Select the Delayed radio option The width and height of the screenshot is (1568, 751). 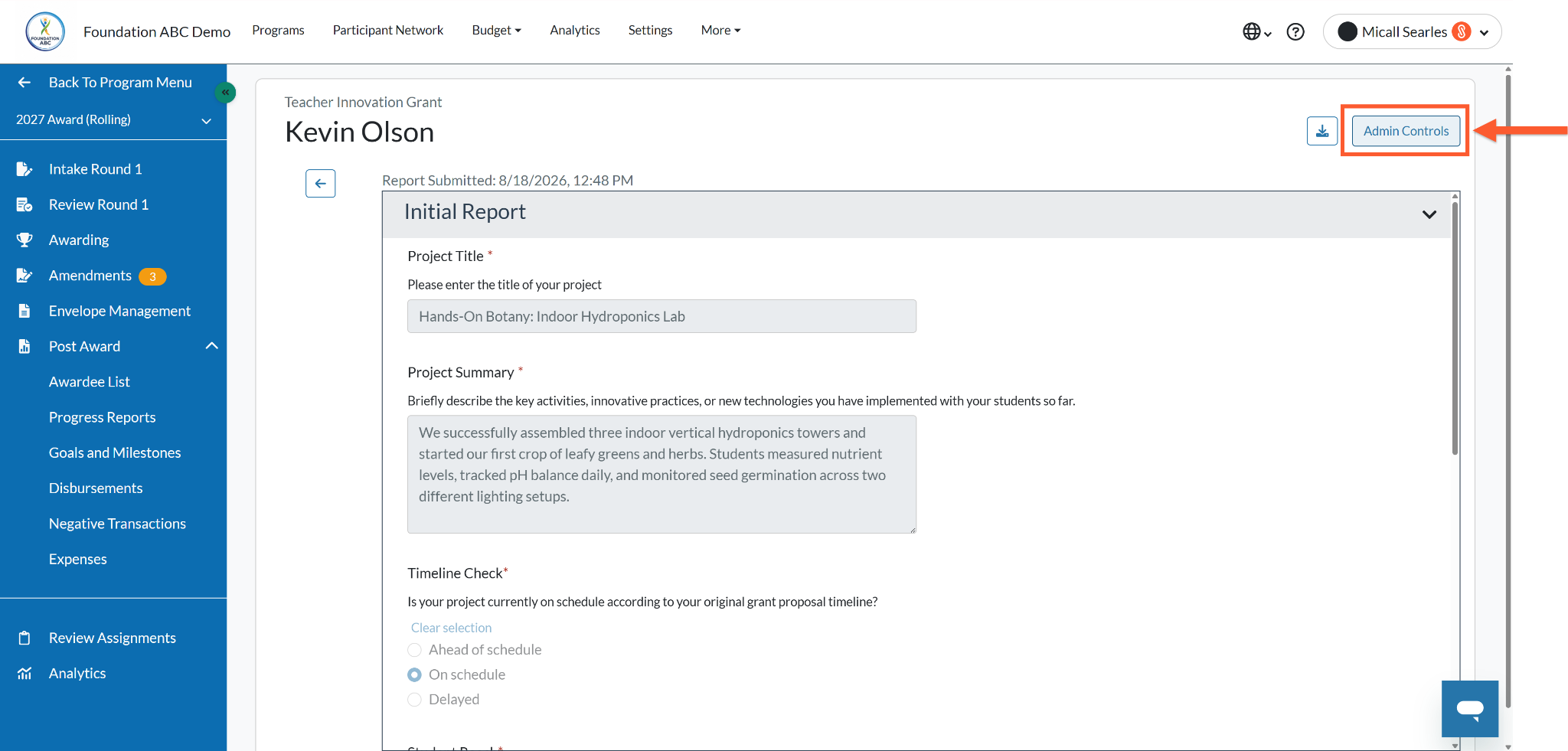pos(414,699)
